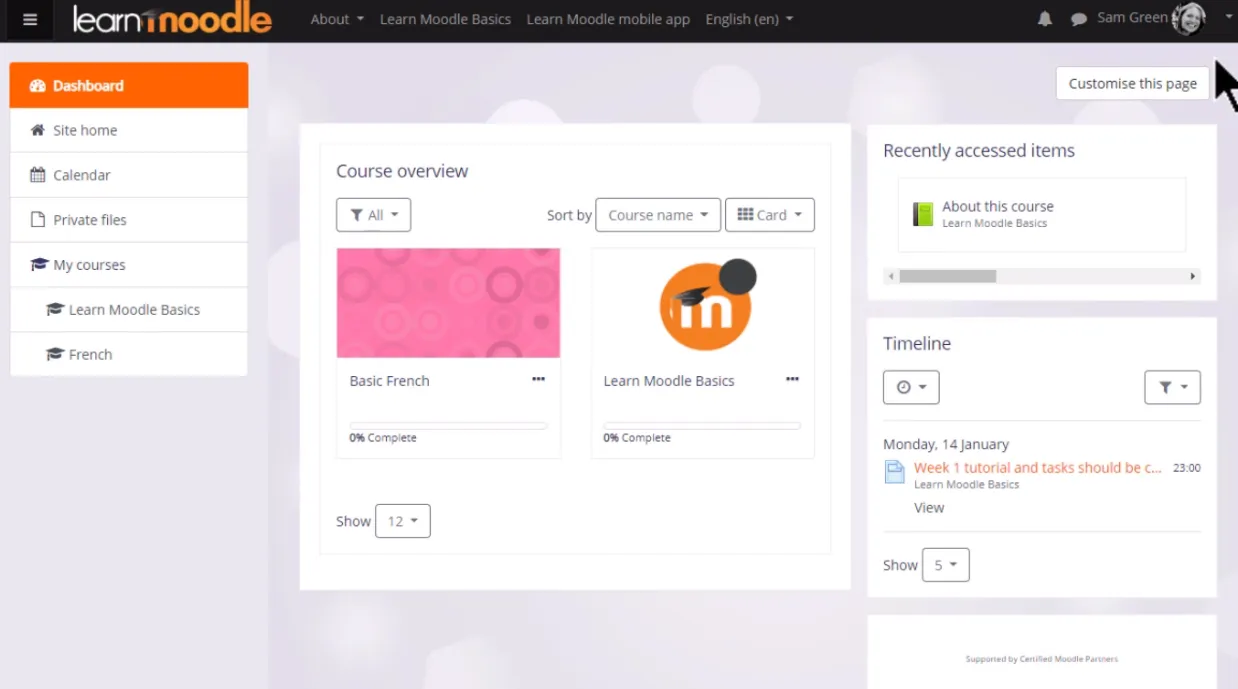Open the Sort by Course name dropdown
The image size is (1238, 689).
(x=657, y=214)
